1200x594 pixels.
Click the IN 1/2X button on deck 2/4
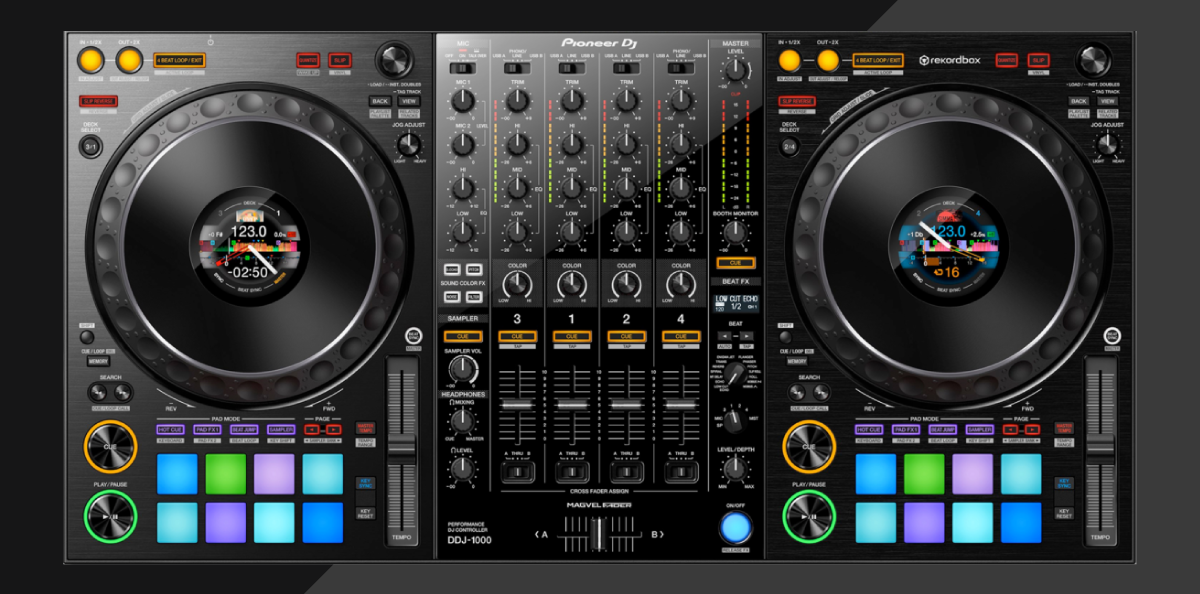[790, 60]
